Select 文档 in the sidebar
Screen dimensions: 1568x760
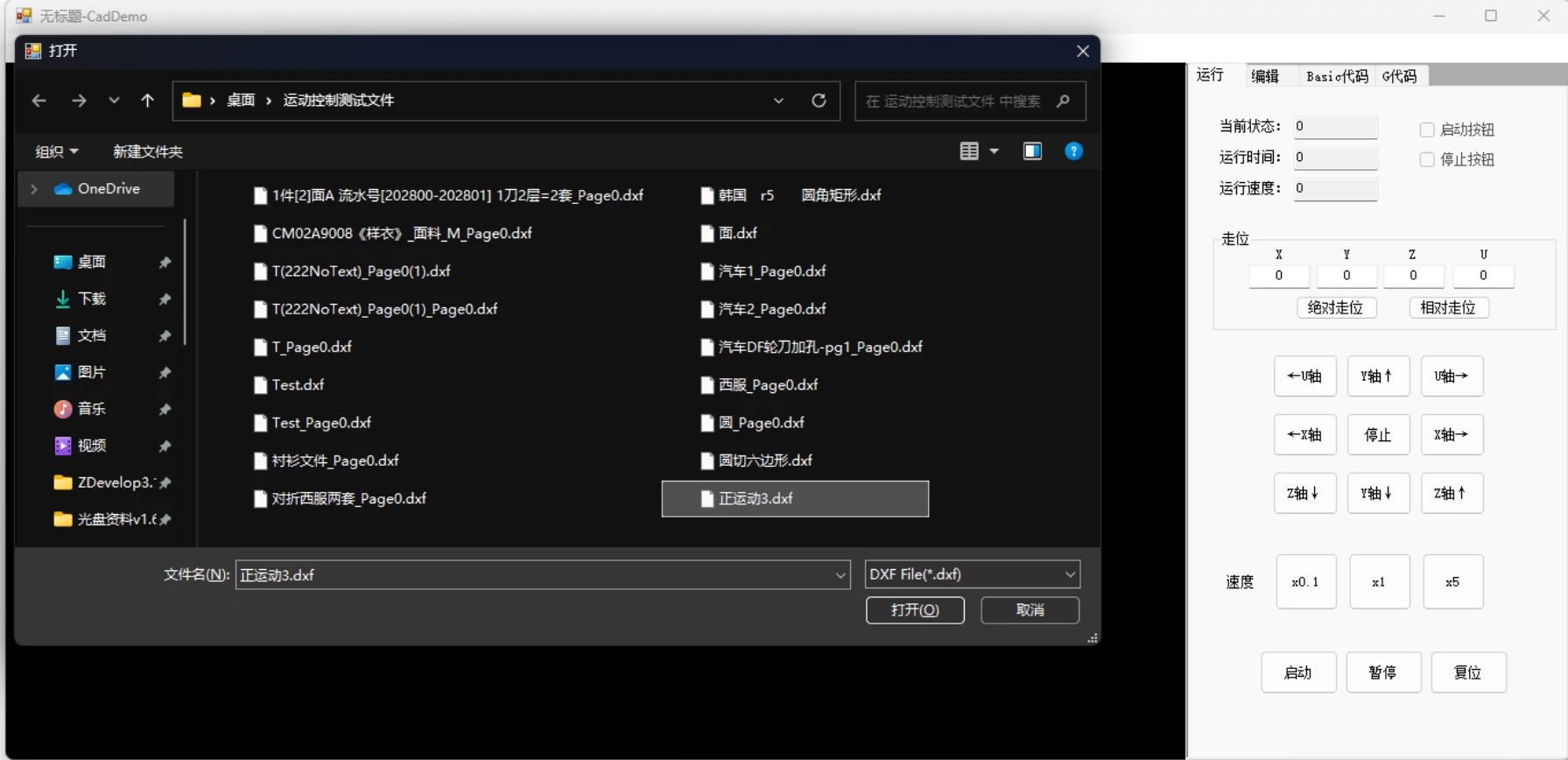[x=92, y=335]
